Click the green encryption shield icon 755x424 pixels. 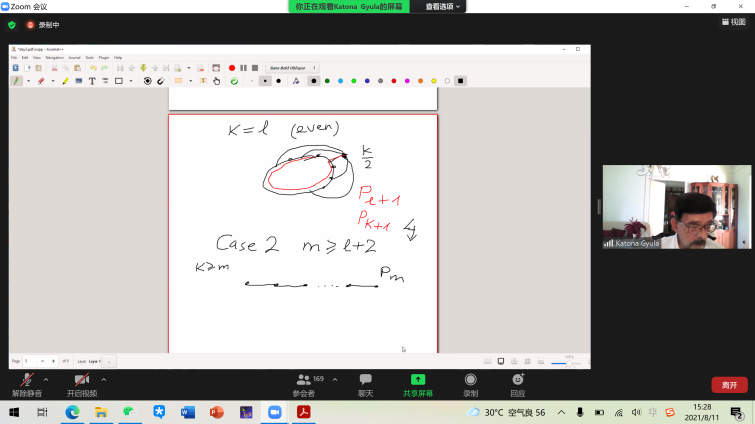coord(12,25)
